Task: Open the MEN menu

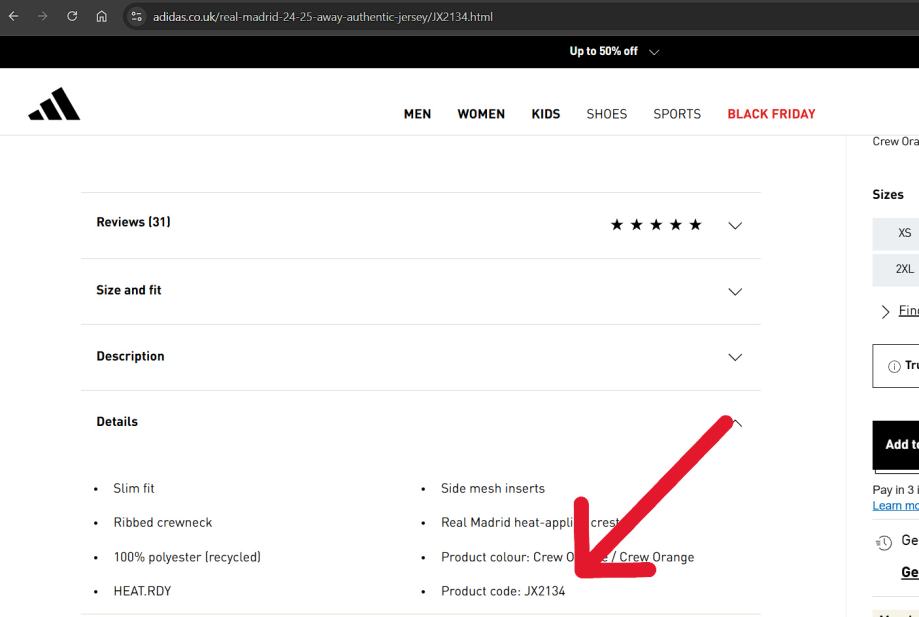Action: [x=417, y=114]
